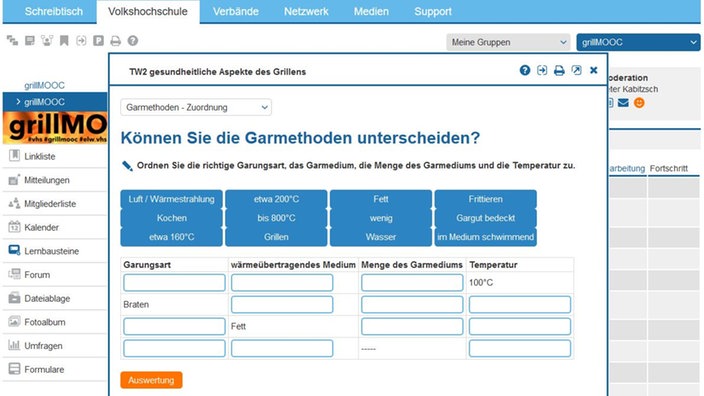
Task: Expand the highlighted grillMOOC tree item
Action: (x=18, y=102)
